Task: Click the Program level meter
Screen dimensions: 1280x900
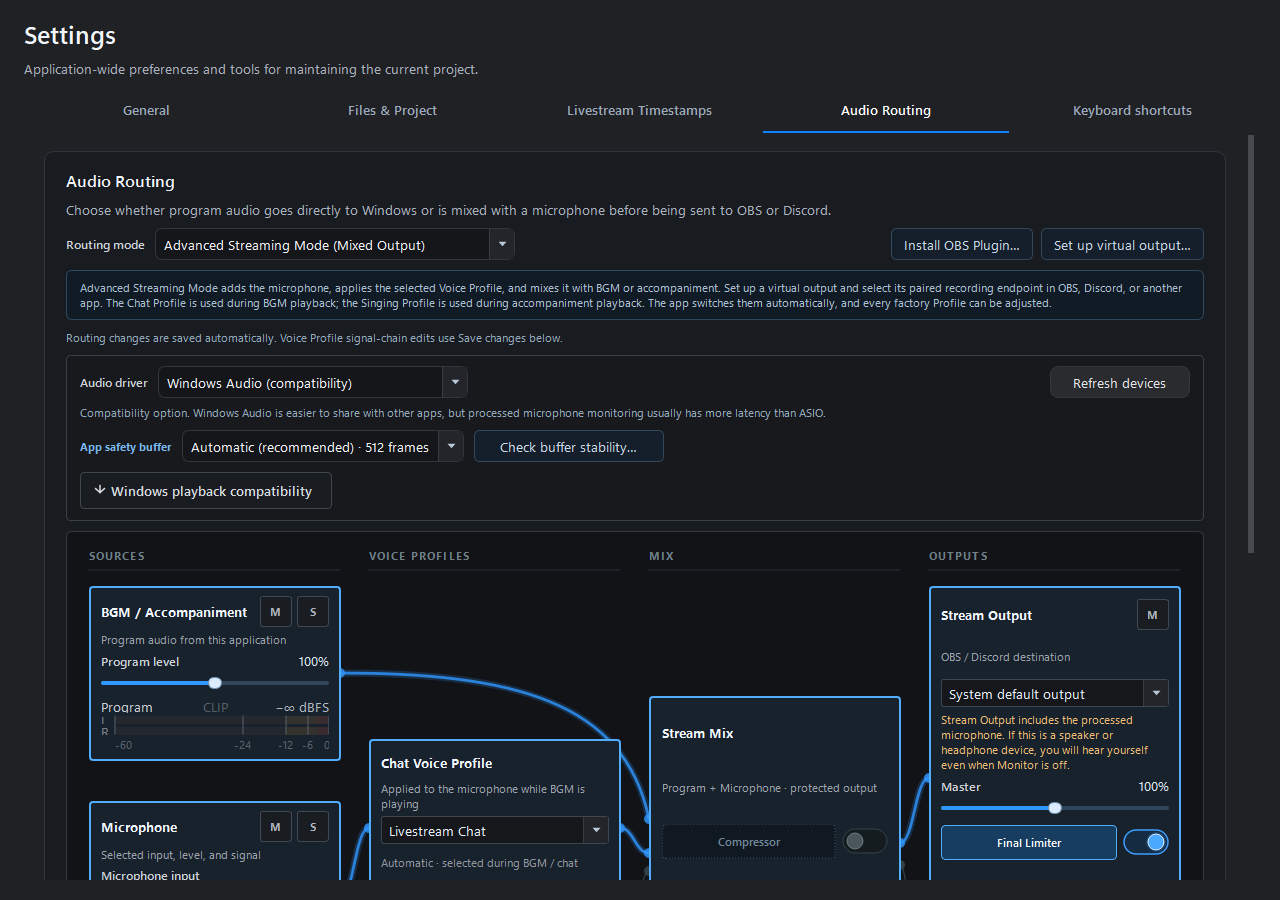Action: pyautogui.click(x=215, y=725)
